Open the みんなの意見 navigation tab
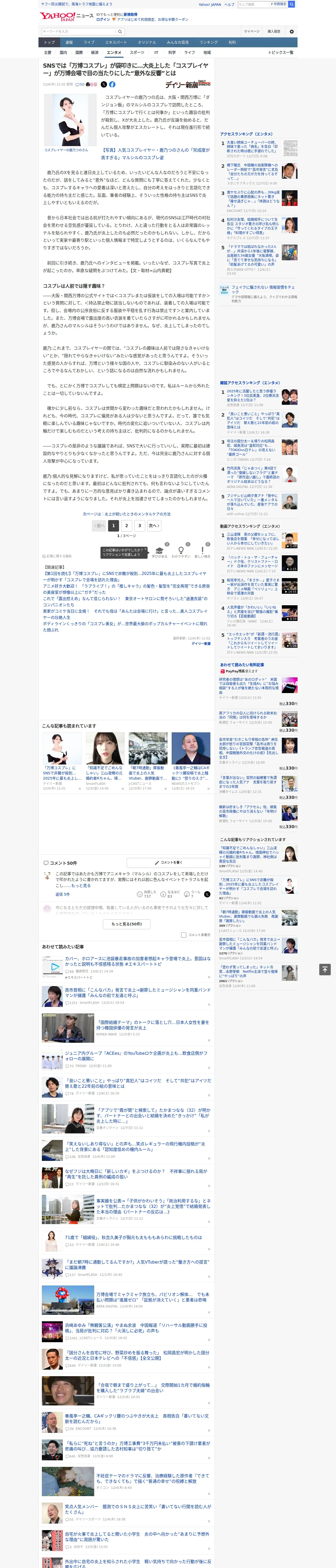The image size is (336, 1568). [x=177, y=43]
